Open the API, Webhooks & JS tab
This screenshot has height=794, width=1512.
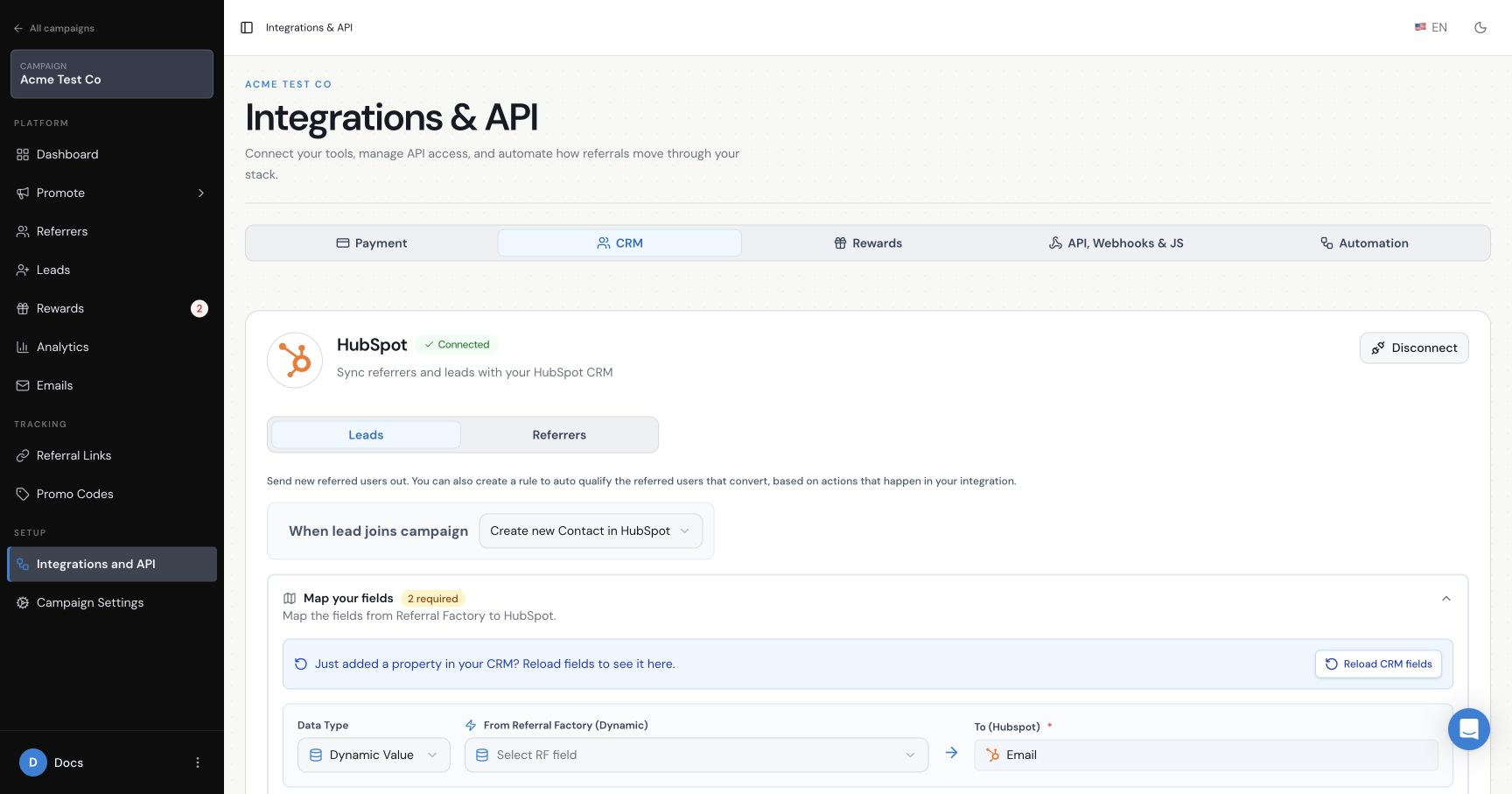pos(1116,243)
